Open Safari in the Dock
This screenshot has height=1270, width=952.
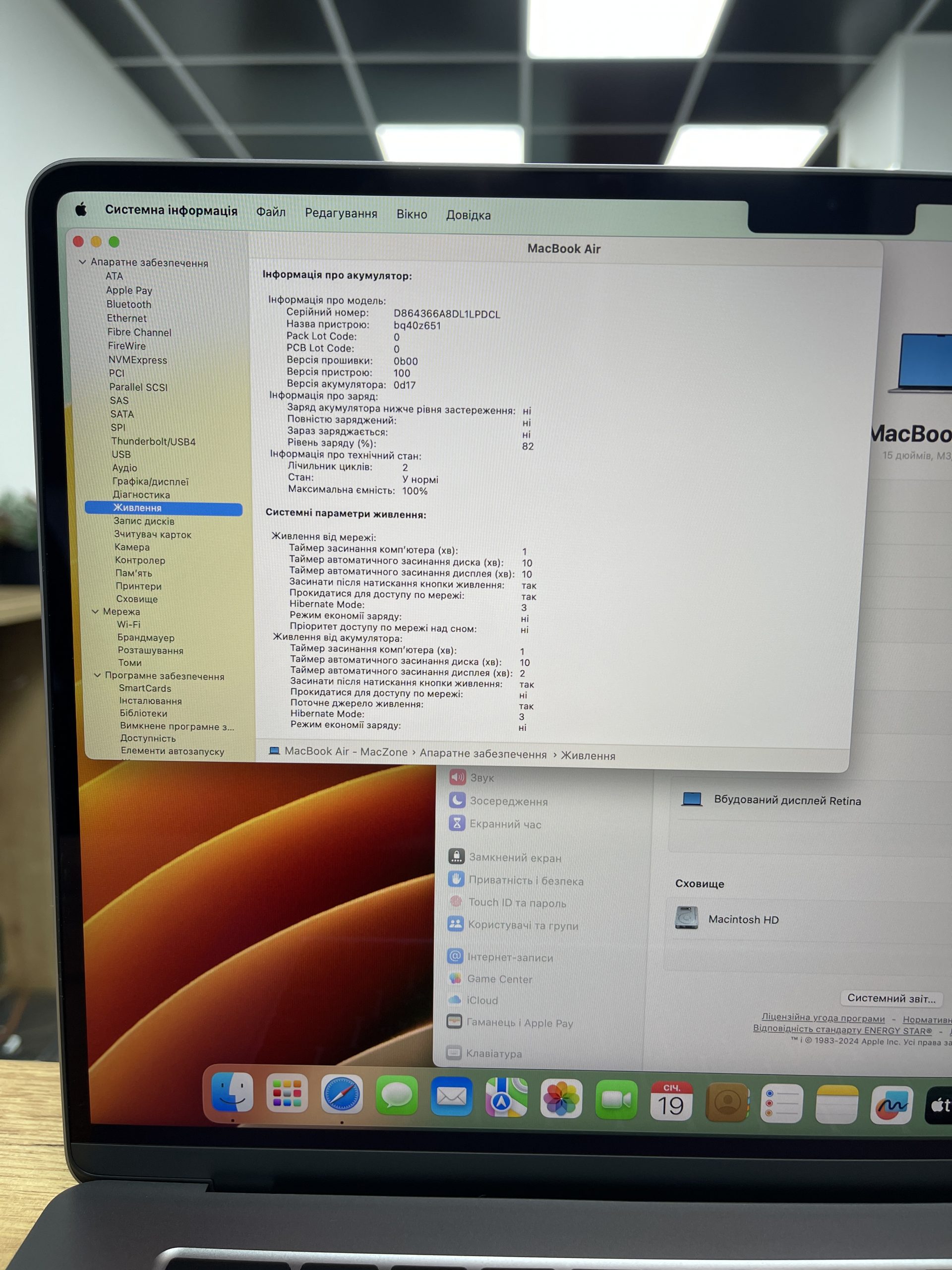click(342, 1094)
